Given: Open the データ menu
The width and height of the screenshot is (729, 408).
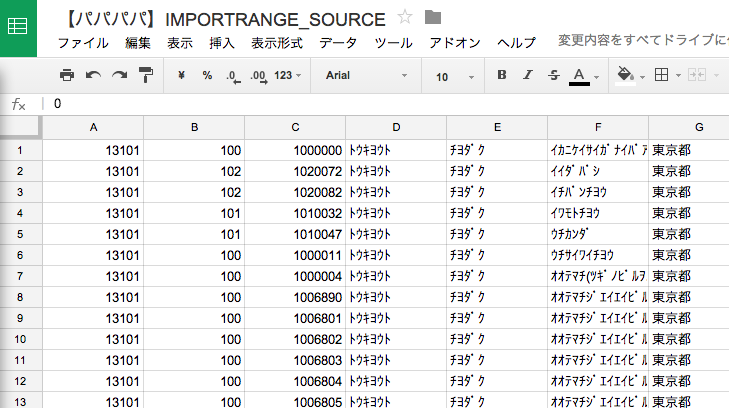Looking at the screenshot, I should click(338, 43).
